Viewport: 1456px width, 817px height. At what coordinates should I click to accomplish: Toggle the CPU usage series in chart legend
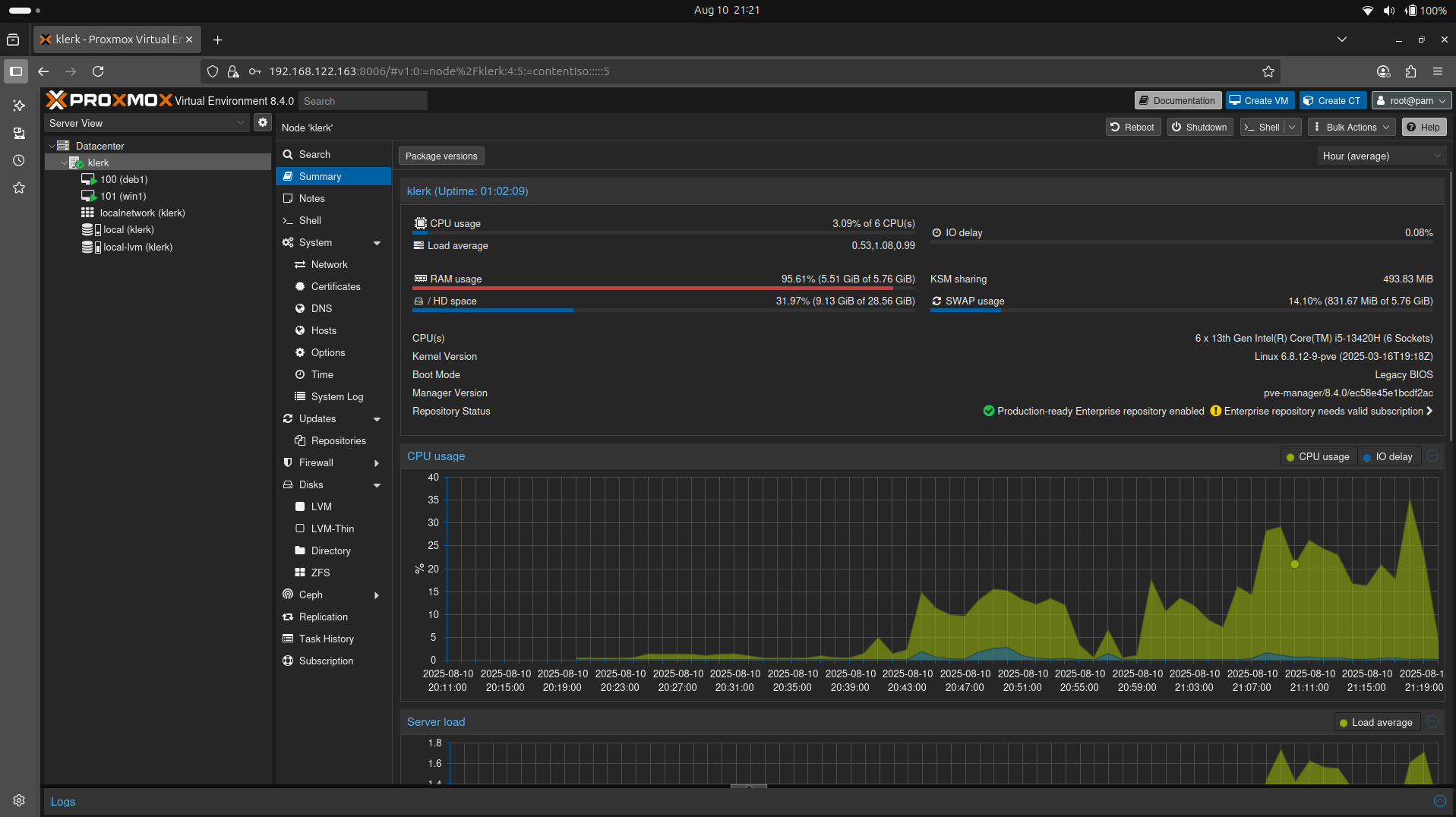(x=1318, y=456)
